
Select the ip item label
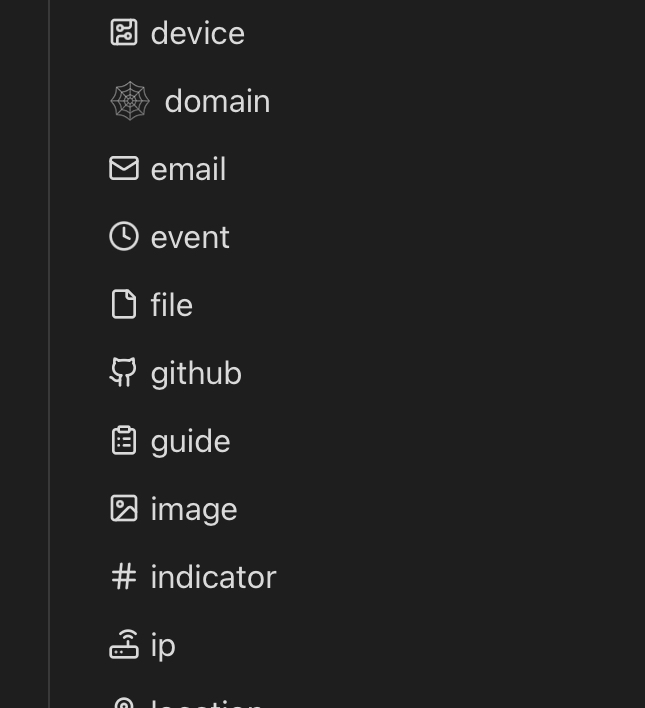(163, 646)
